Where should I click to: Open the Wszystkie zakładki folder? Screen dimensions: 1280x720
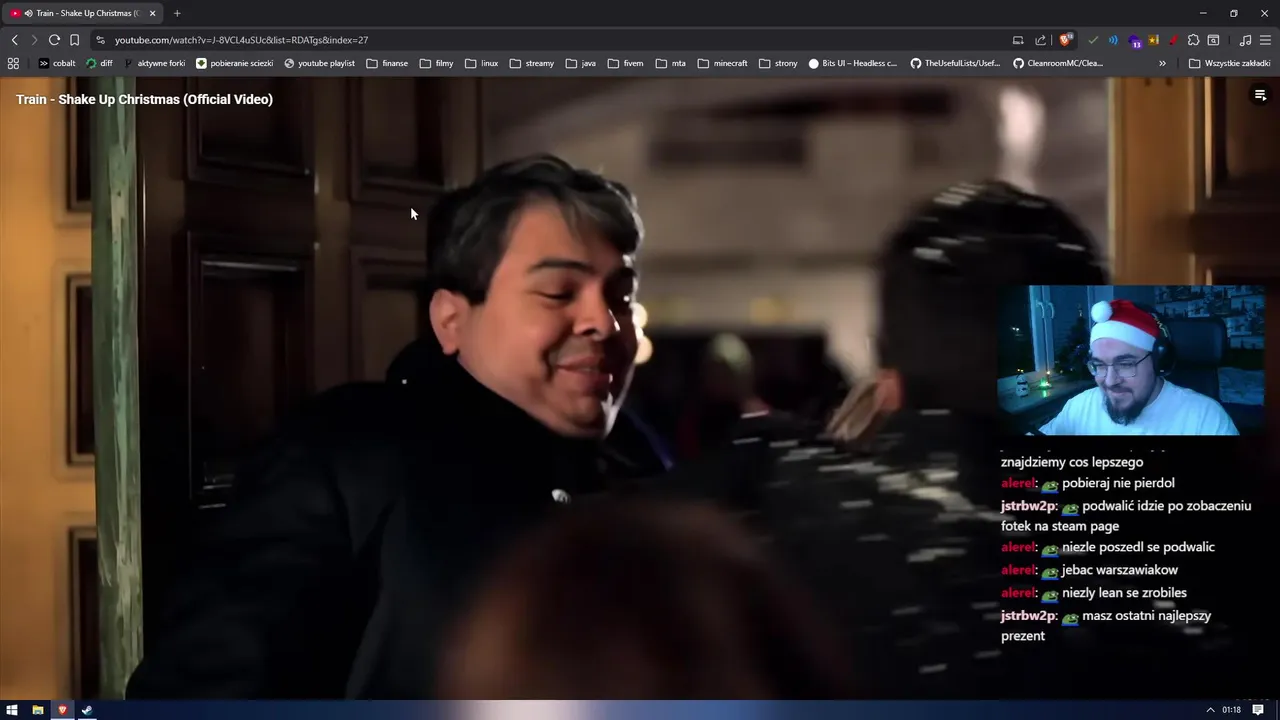coord(1229,63)
